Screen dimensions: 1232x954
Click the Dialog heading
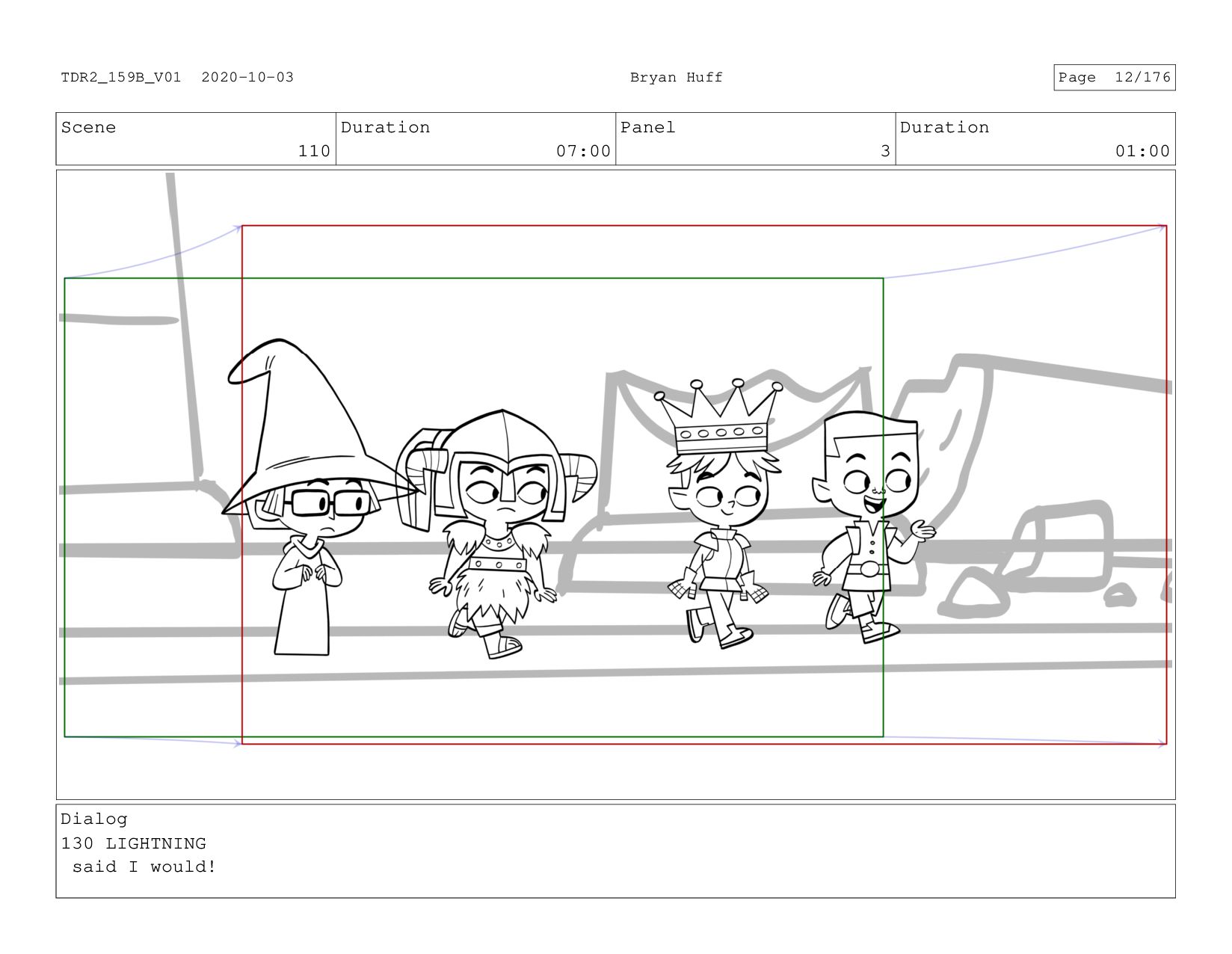tap(94, 819)
